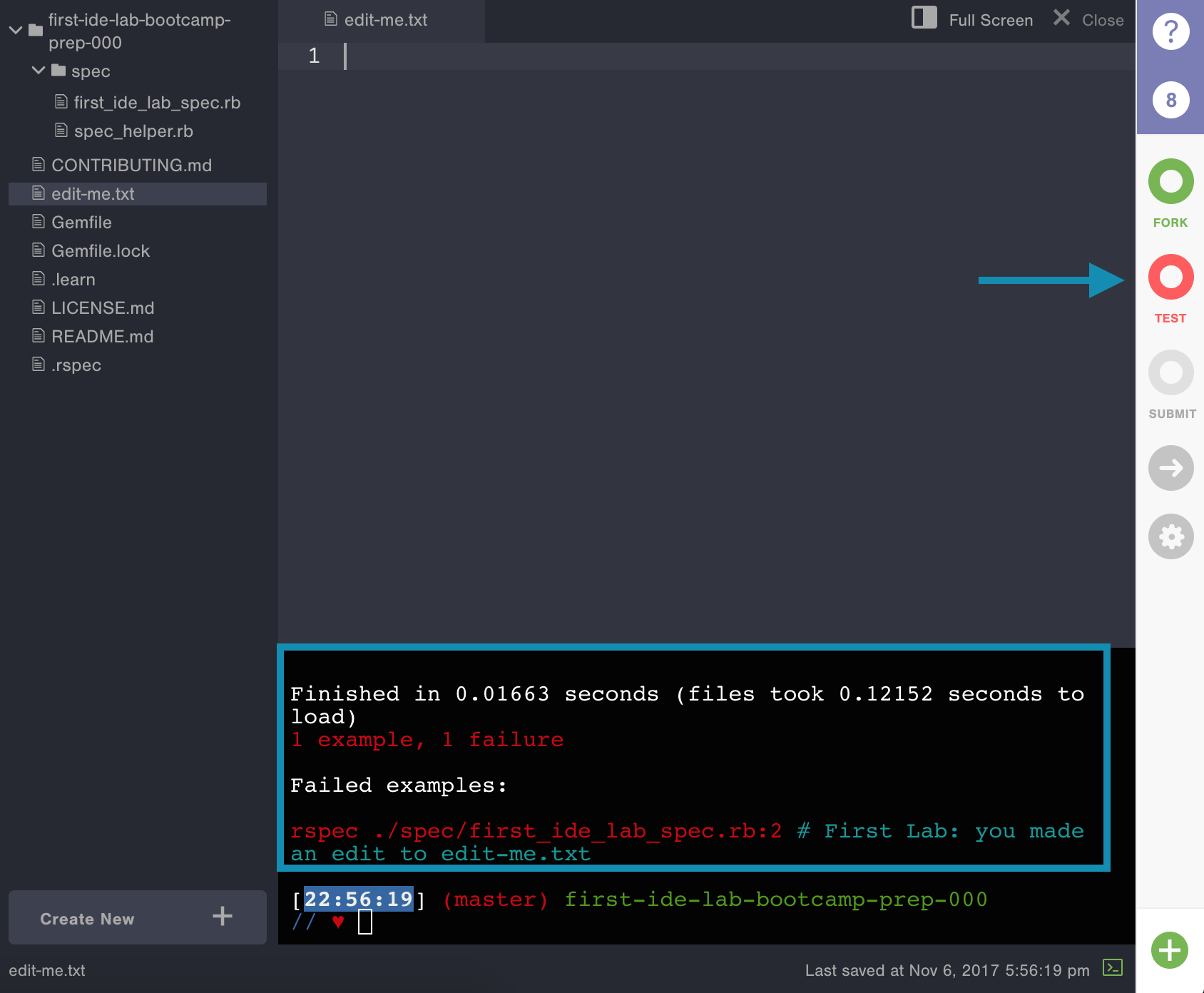Open first_ide_lab_spec.rb in the file tree

coord(157,103)
